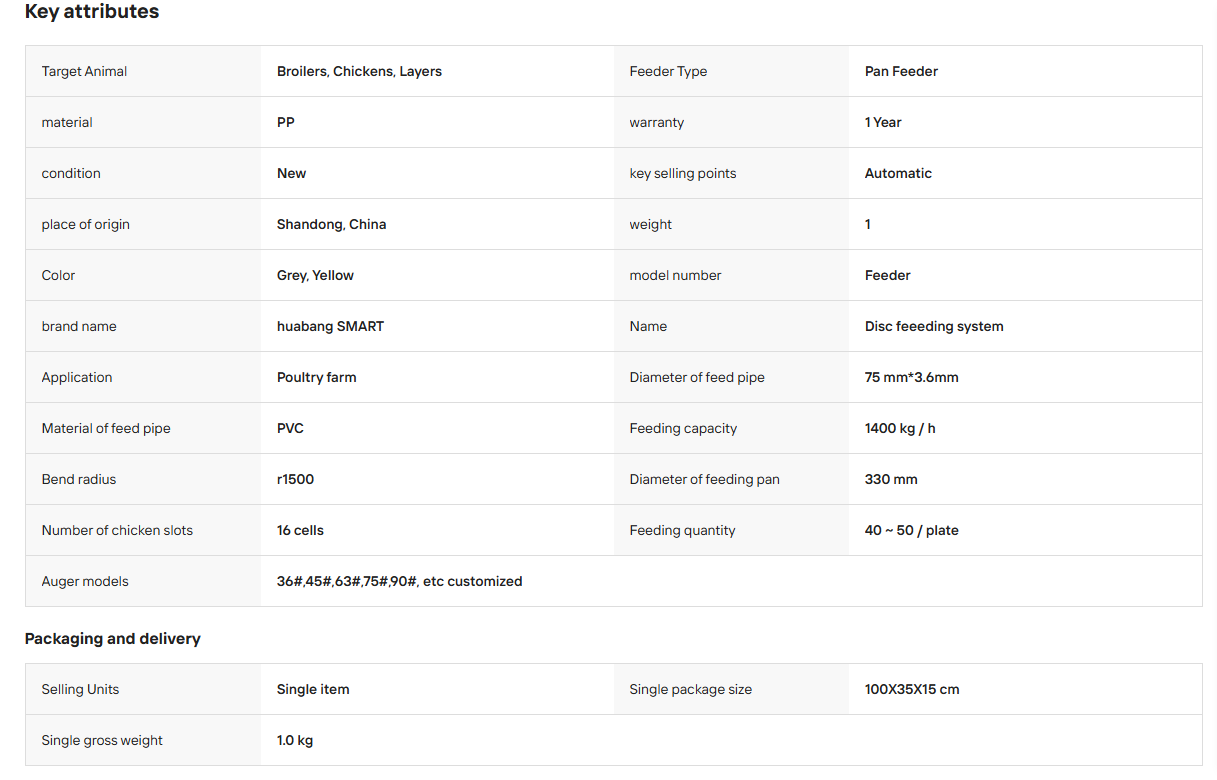1217x780 pixels.
Task: Click the Grey, Yellow color value
Action: click(x=315, y=275)
